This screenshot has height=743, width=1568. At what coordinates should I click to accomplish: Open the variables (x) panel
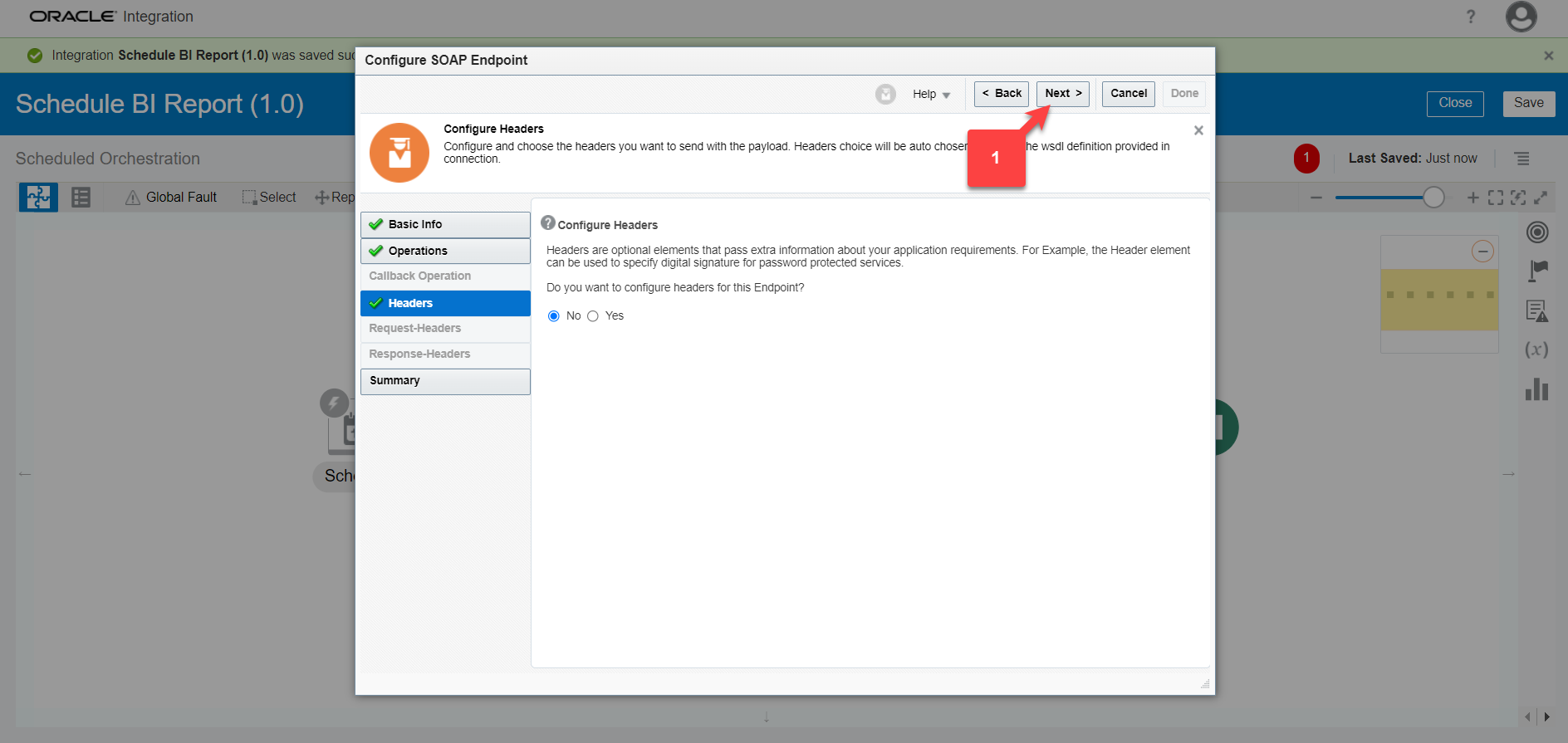pos(1536,350)
